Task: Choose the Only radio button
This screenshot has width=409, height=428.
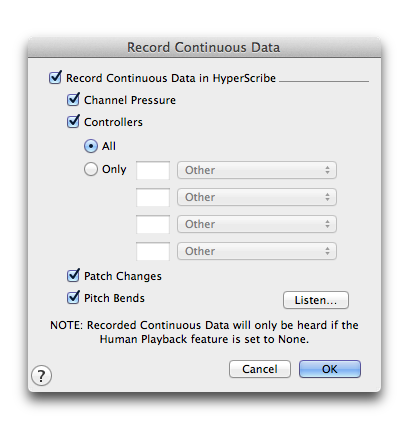Action: pos(91,169)
